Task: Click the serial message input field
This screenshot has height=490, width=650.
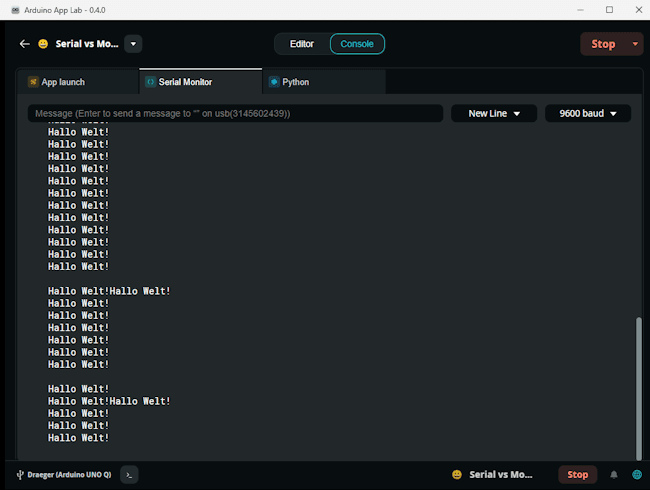Action: [235, 114]
